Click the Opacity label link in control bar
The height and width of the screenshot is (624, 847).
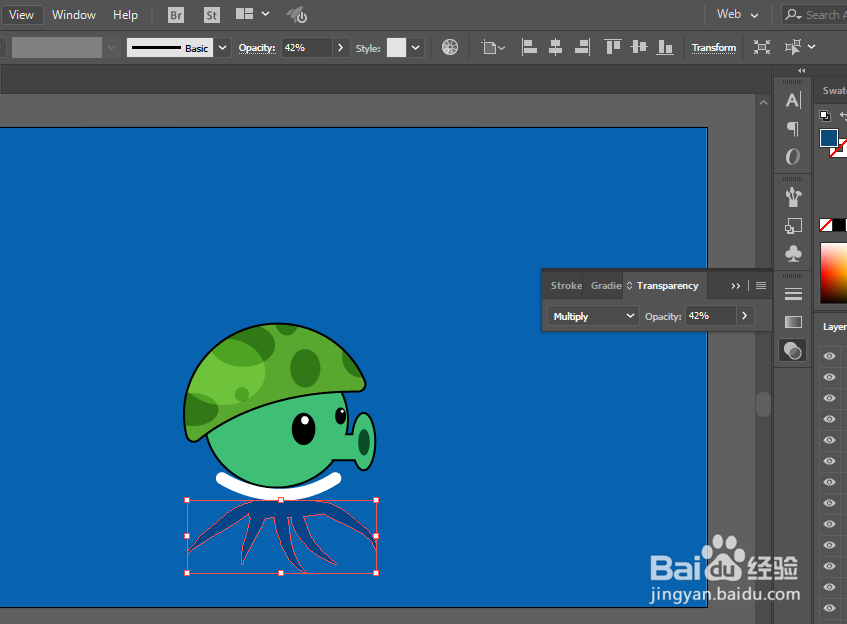257,48
